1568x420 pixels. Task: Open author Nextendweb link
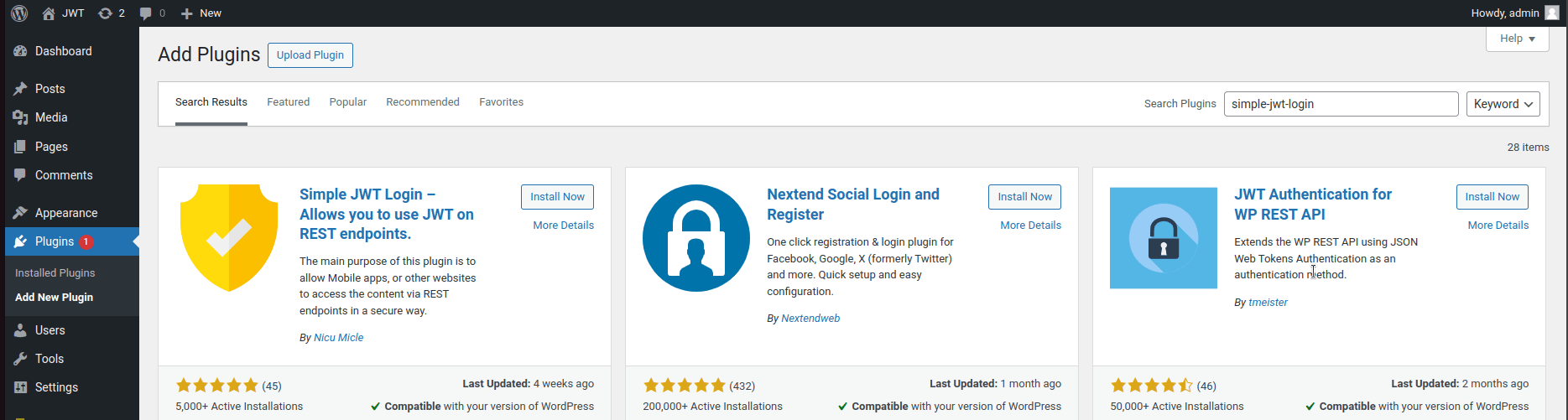pos(810,319)
